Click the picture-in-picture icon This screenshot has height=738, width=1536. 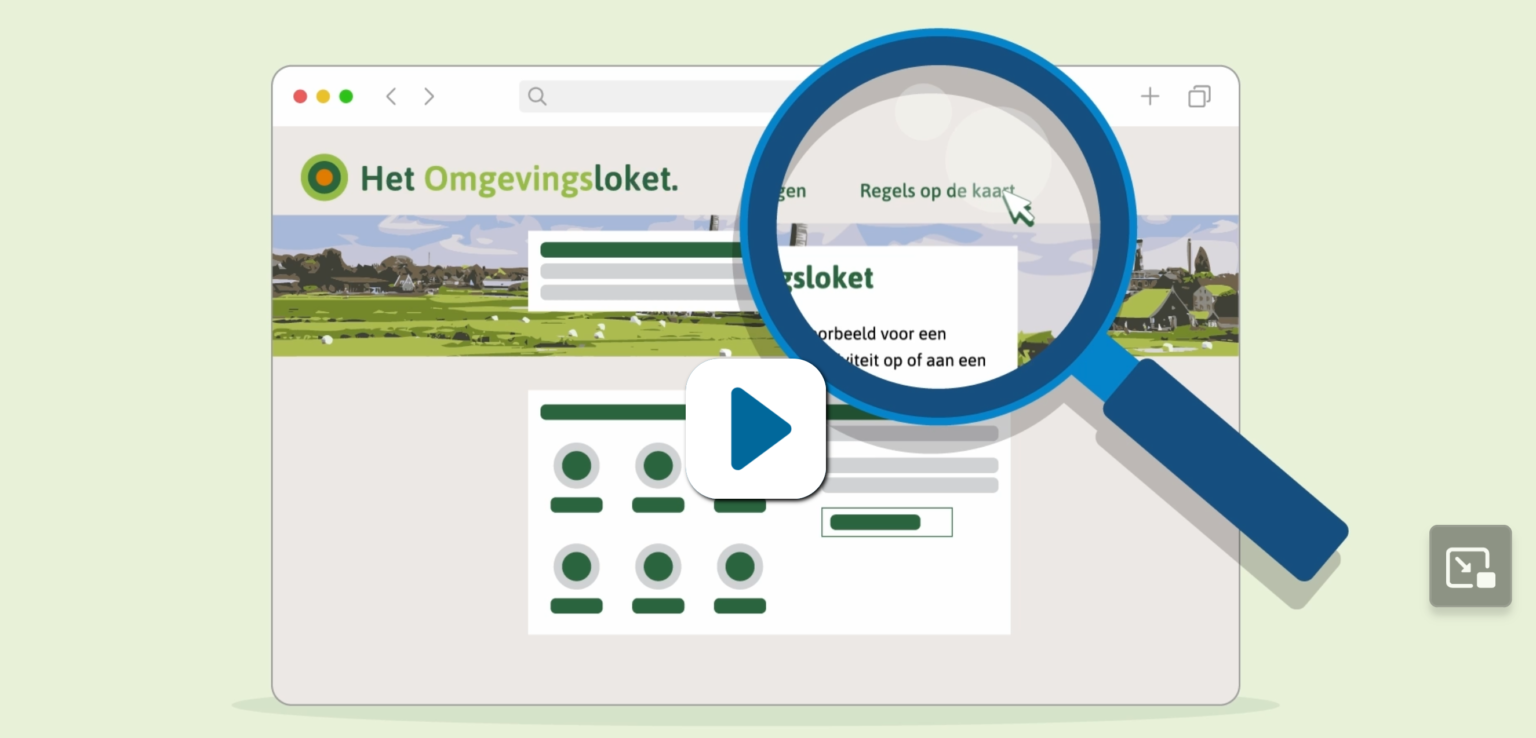pos(1469,566)
